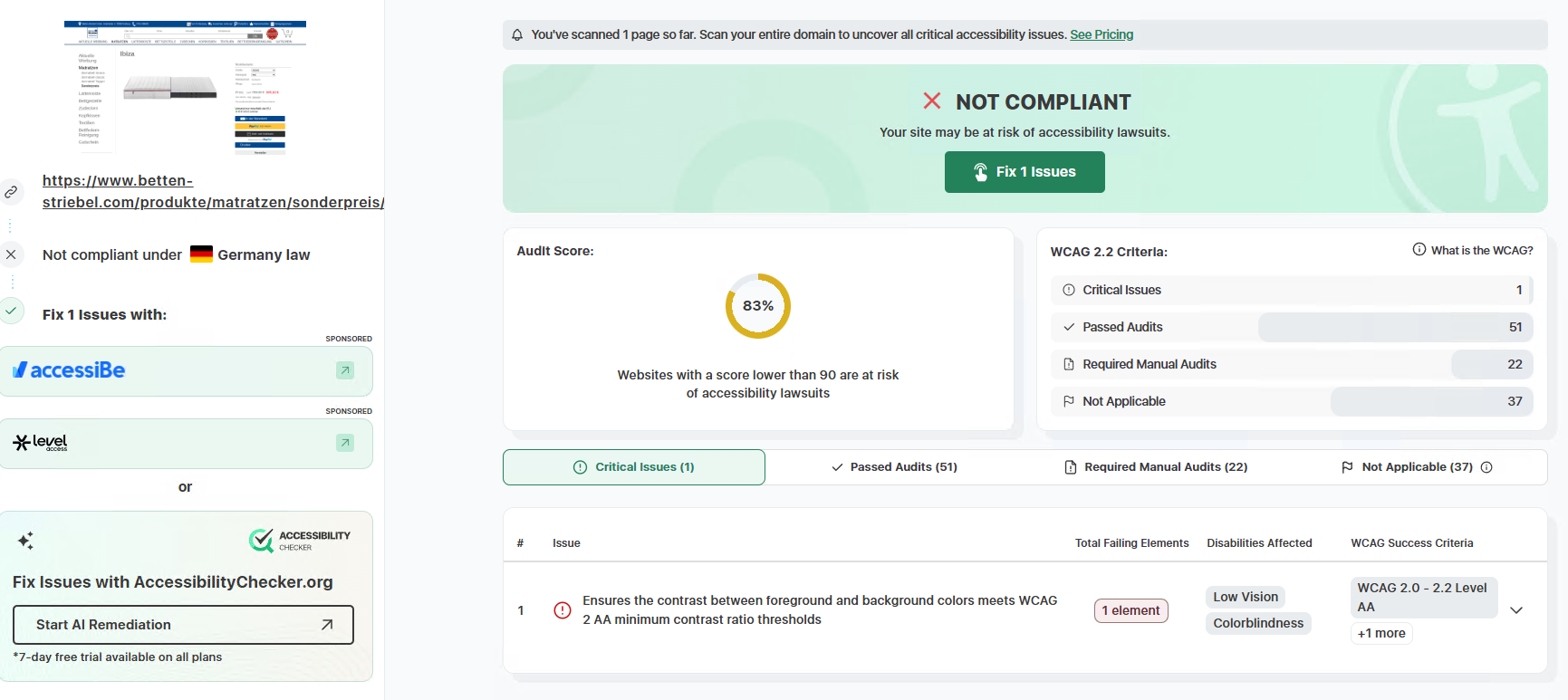Open the scanned page thumbnail preview
Viewport: 1568px width, 700px height.
click(x=185, y=88)
